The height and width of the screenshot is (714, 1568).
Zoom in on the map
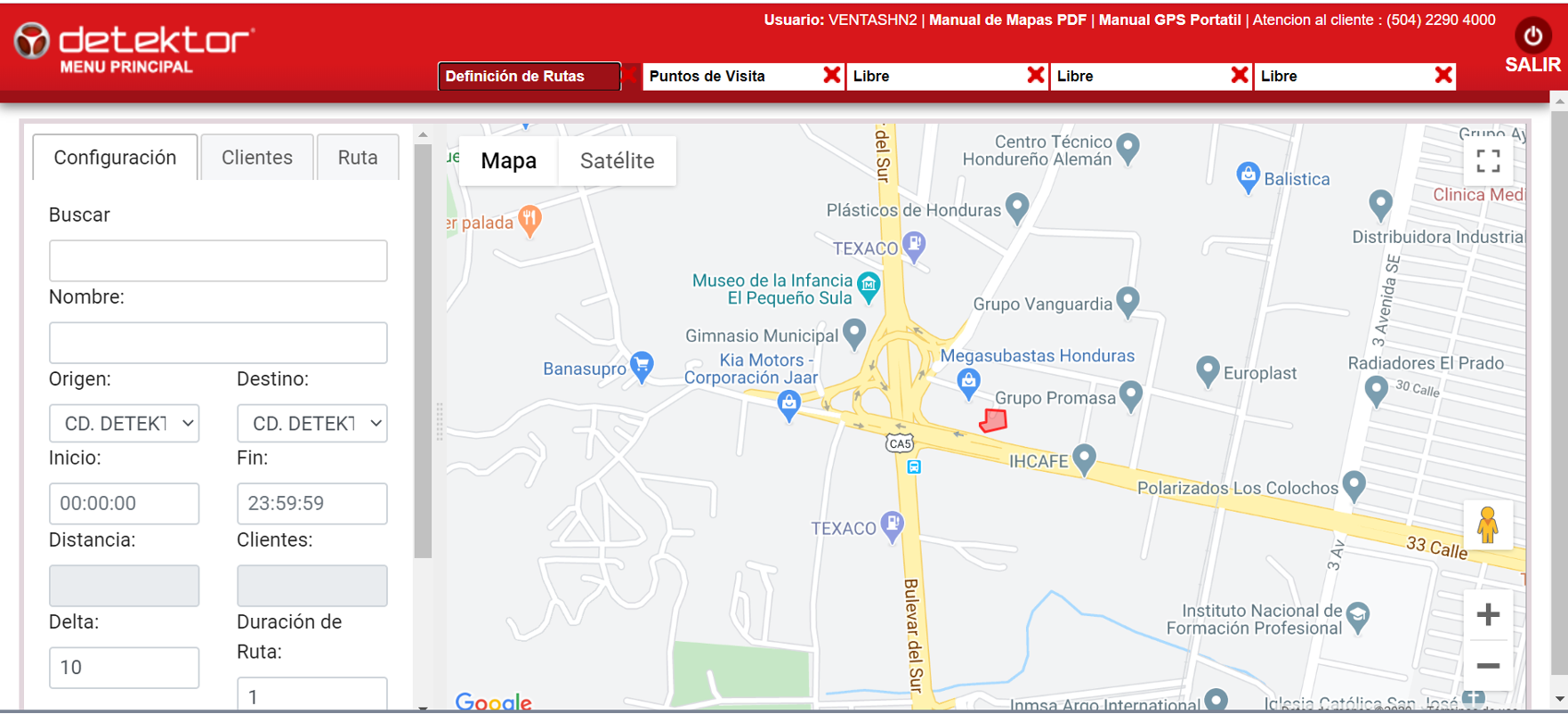(1488, 614)
